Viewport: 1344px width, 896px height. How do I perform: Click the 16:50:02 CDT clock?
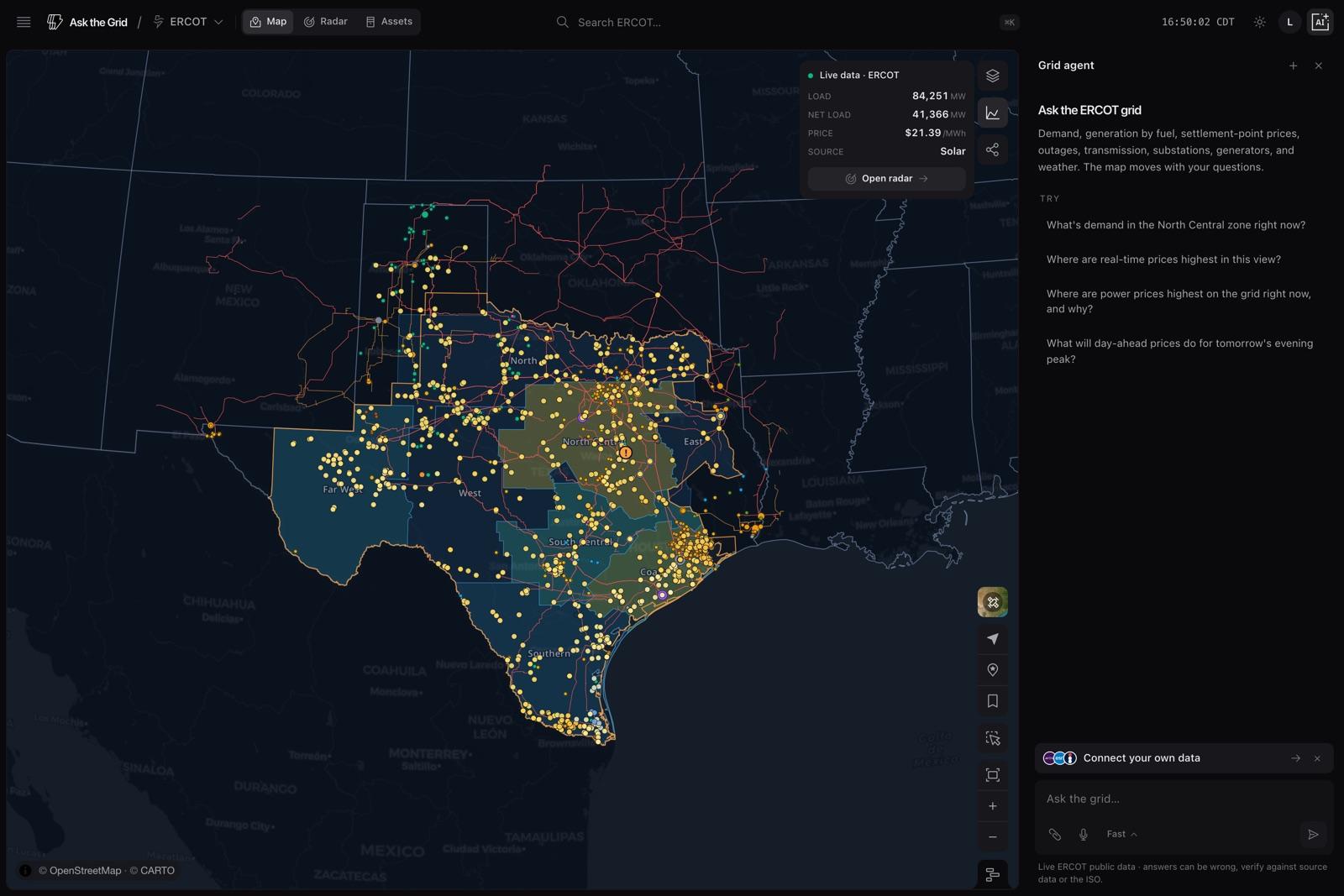click(x=1198, y=22)
